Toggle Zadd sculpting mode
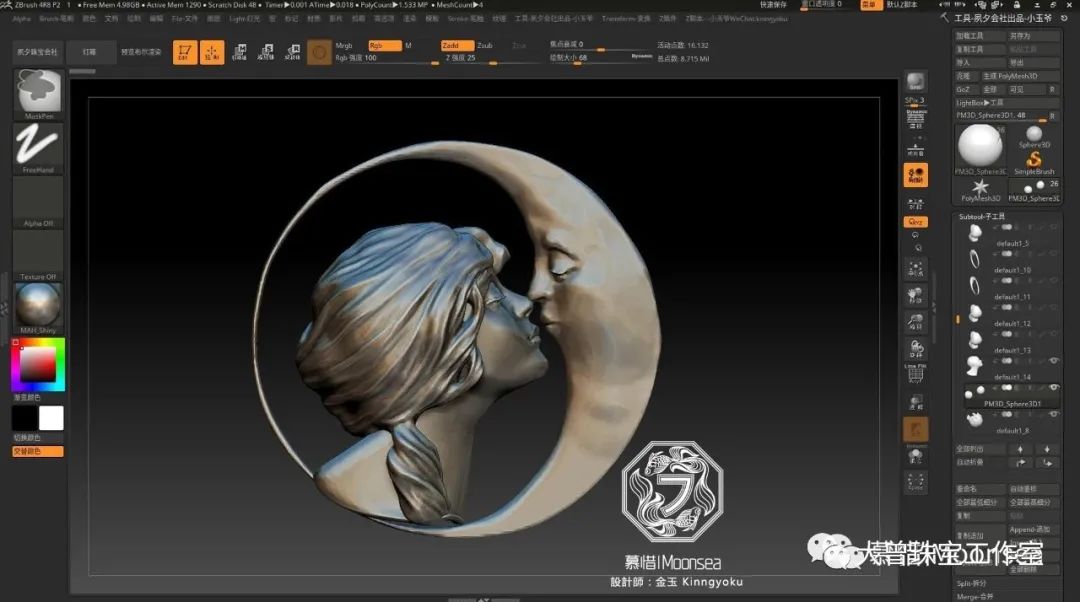This screenshot has height=602, width=1080. tap(457, 45)
